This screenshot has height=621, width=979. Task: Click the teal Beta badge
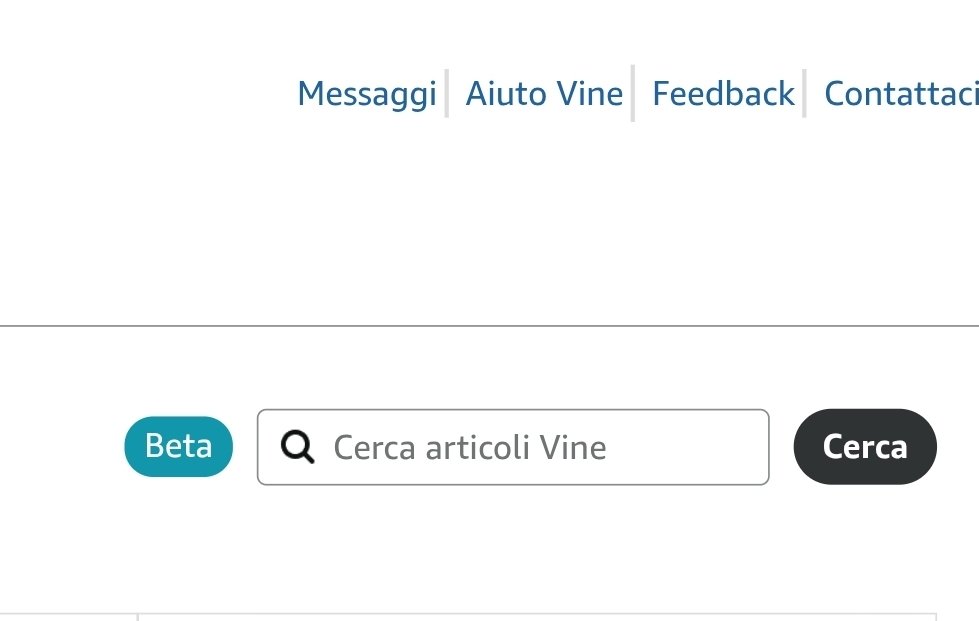tap(178, 446)
